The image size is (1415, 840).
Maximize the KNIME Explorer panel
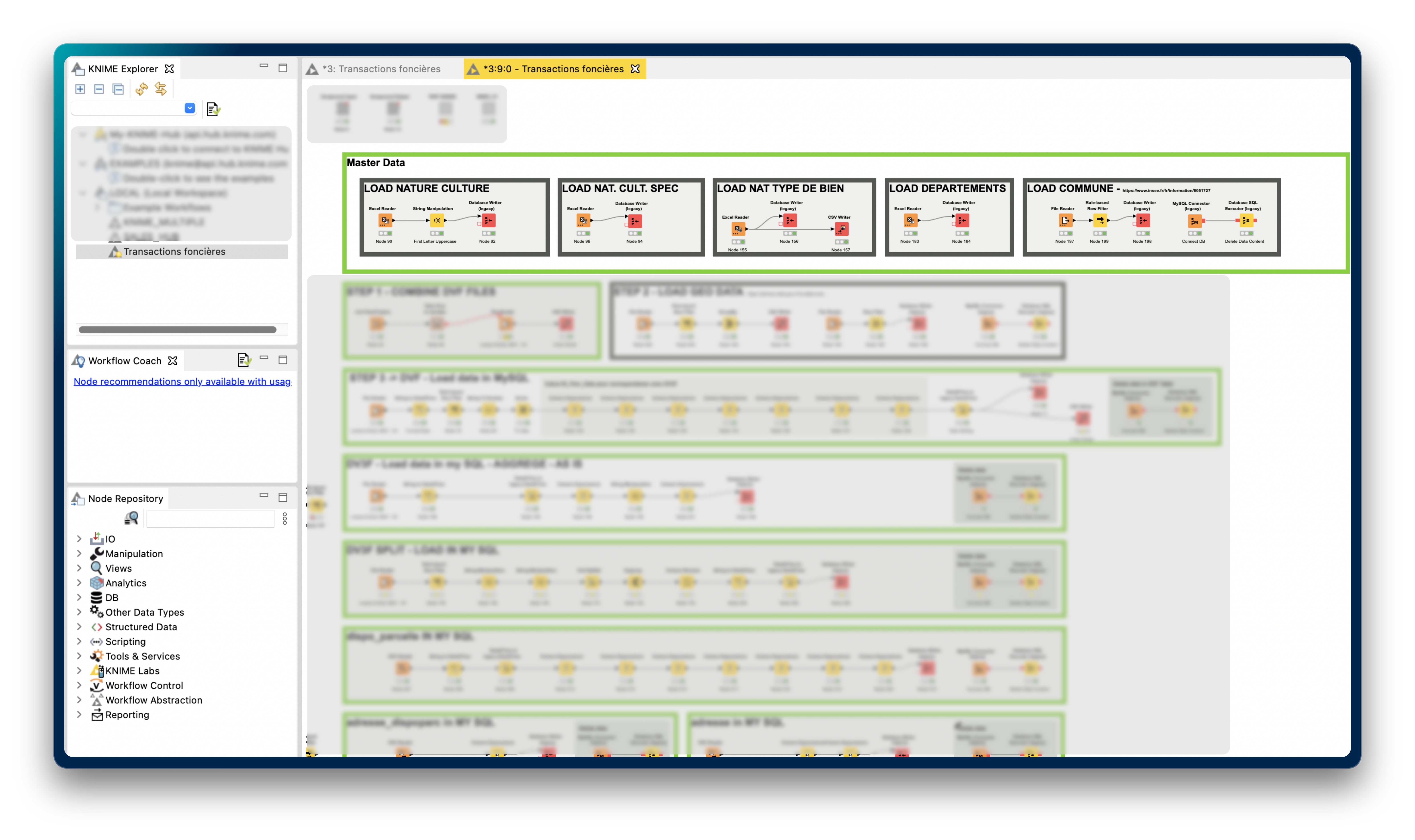[x=283, y=68]
